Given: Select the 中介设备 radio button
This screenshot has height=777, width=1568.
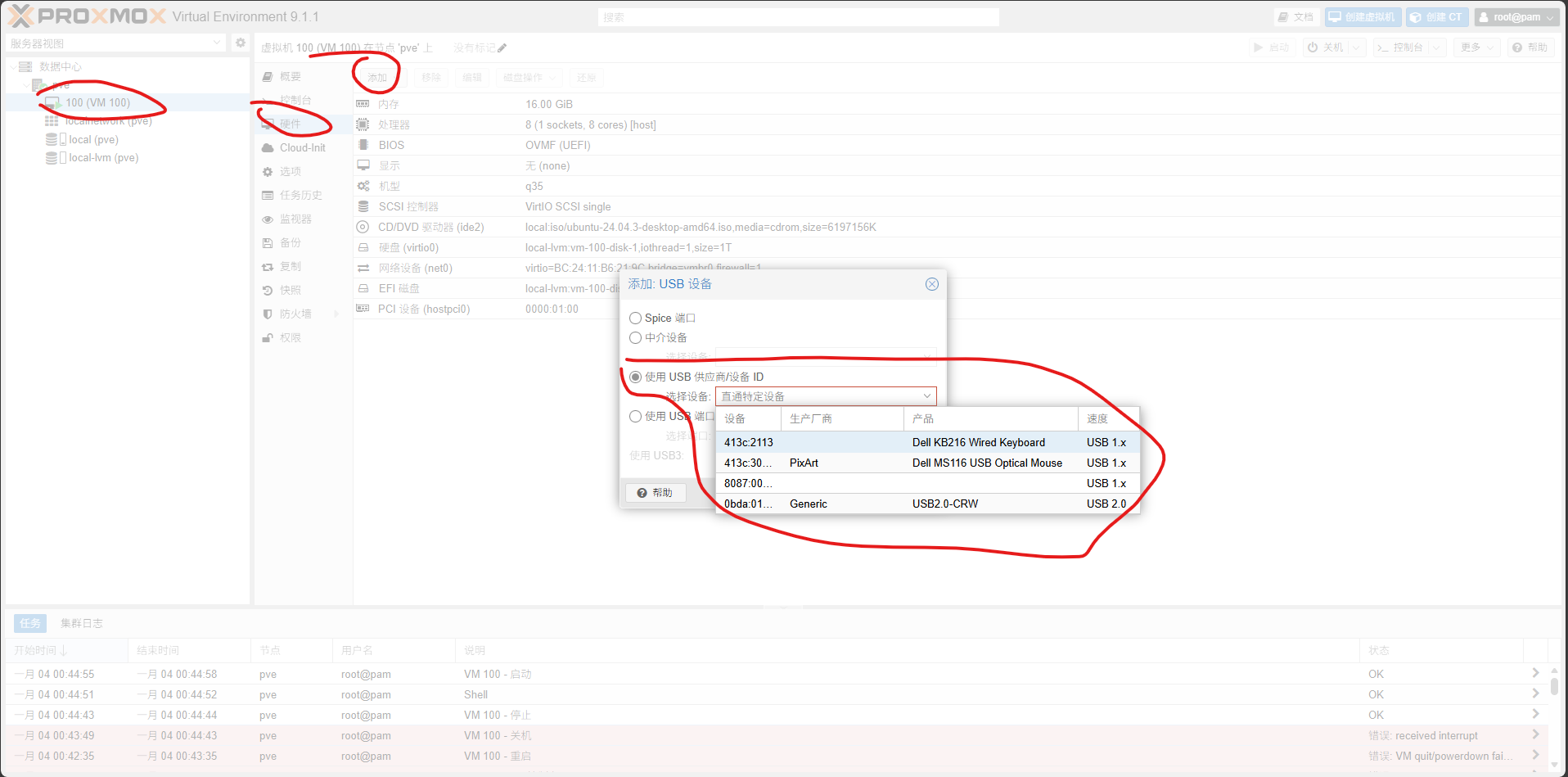Looking at the screenshot, I should 635,338.
